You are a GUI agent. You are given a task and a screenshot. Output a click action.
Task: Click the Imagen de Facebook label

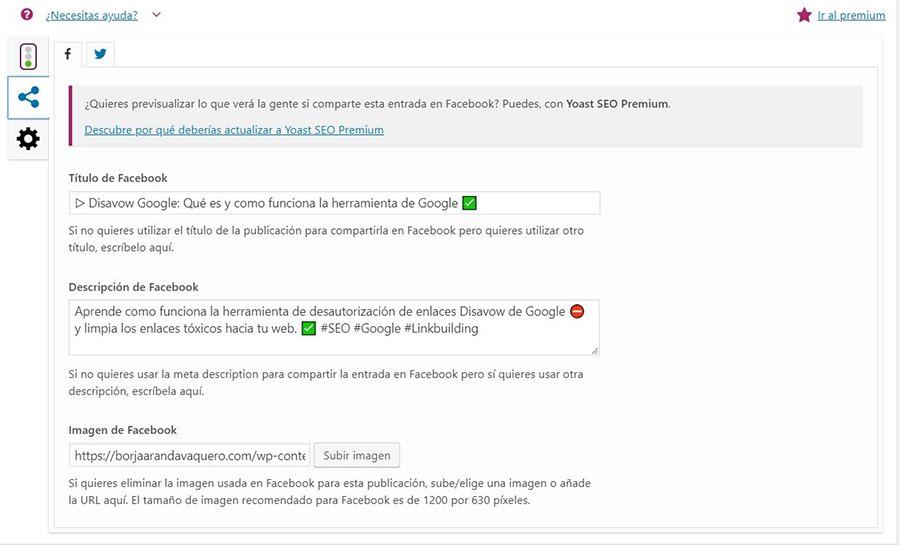click(x=122, y=430)
